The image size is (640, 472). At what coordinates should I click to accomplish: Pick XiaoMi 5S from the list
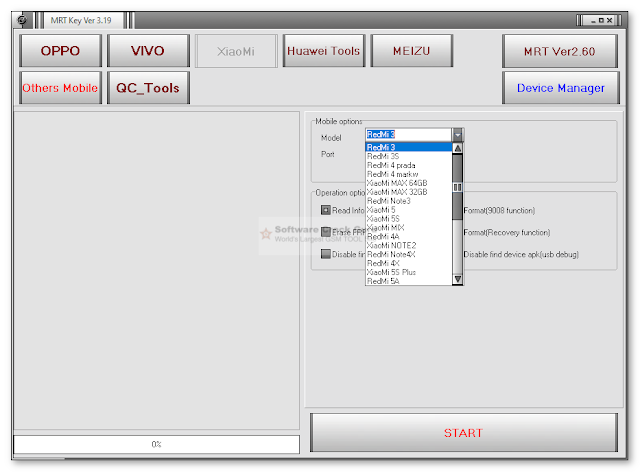point(409,219)
